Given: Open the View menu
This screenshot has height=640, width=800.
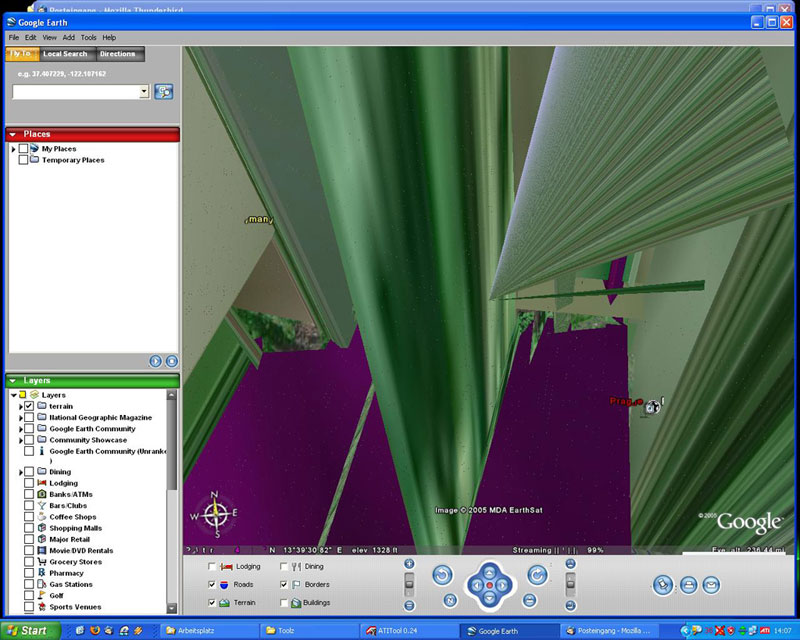Looking at the screenshot, I should 49,37.
